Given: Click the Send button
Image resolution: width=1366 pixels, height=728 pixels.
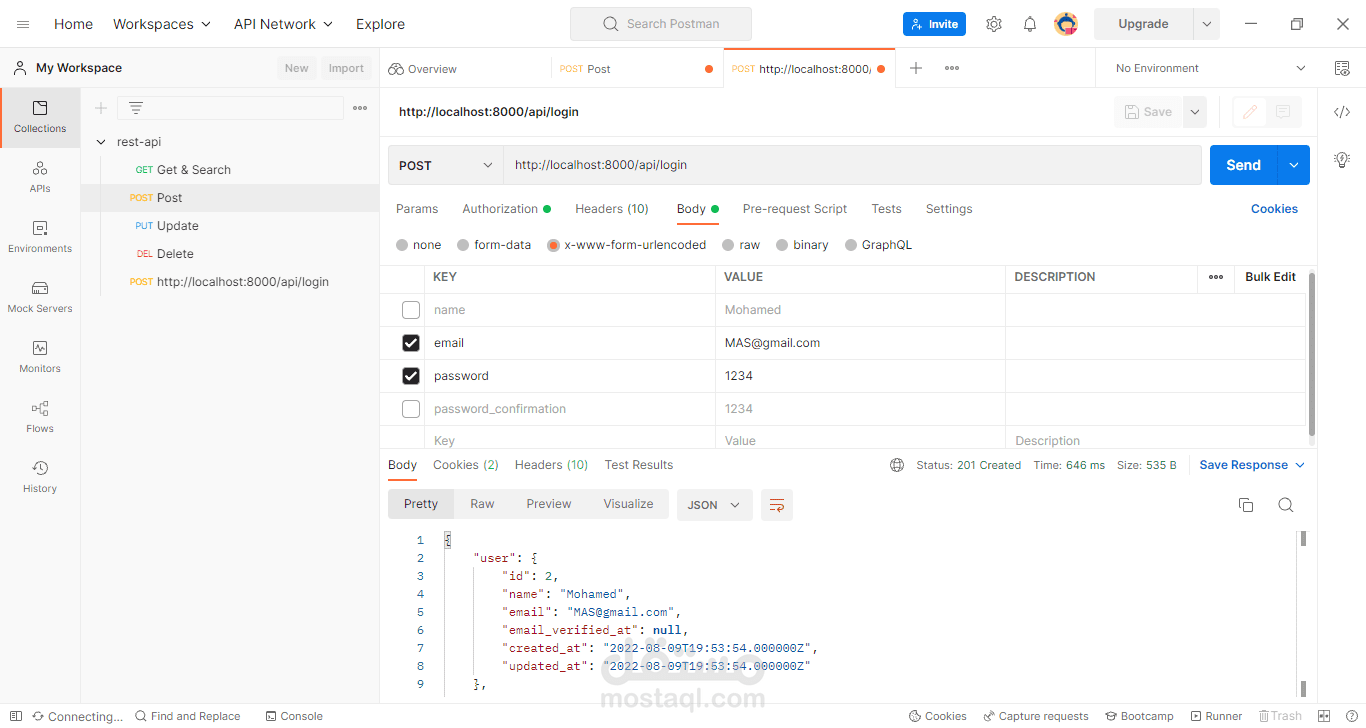Looking at the screenshot, I should pyautogui.click(x=1243, y=165).
